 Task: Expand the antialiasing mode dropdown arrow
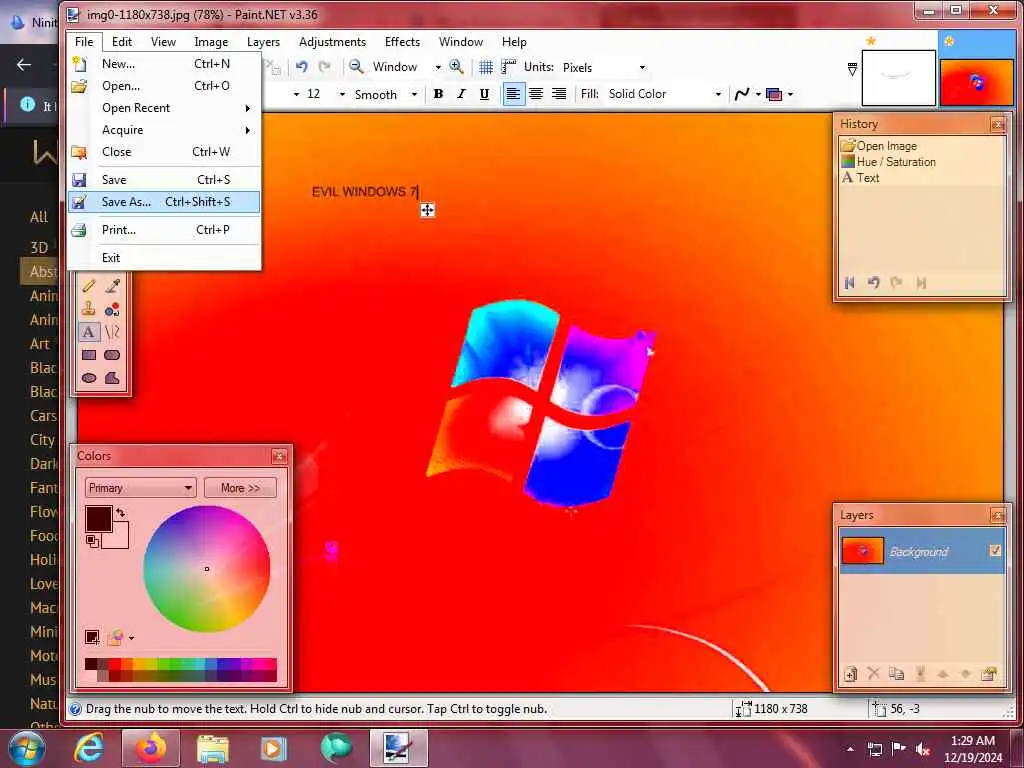click(x=758, y=94)
